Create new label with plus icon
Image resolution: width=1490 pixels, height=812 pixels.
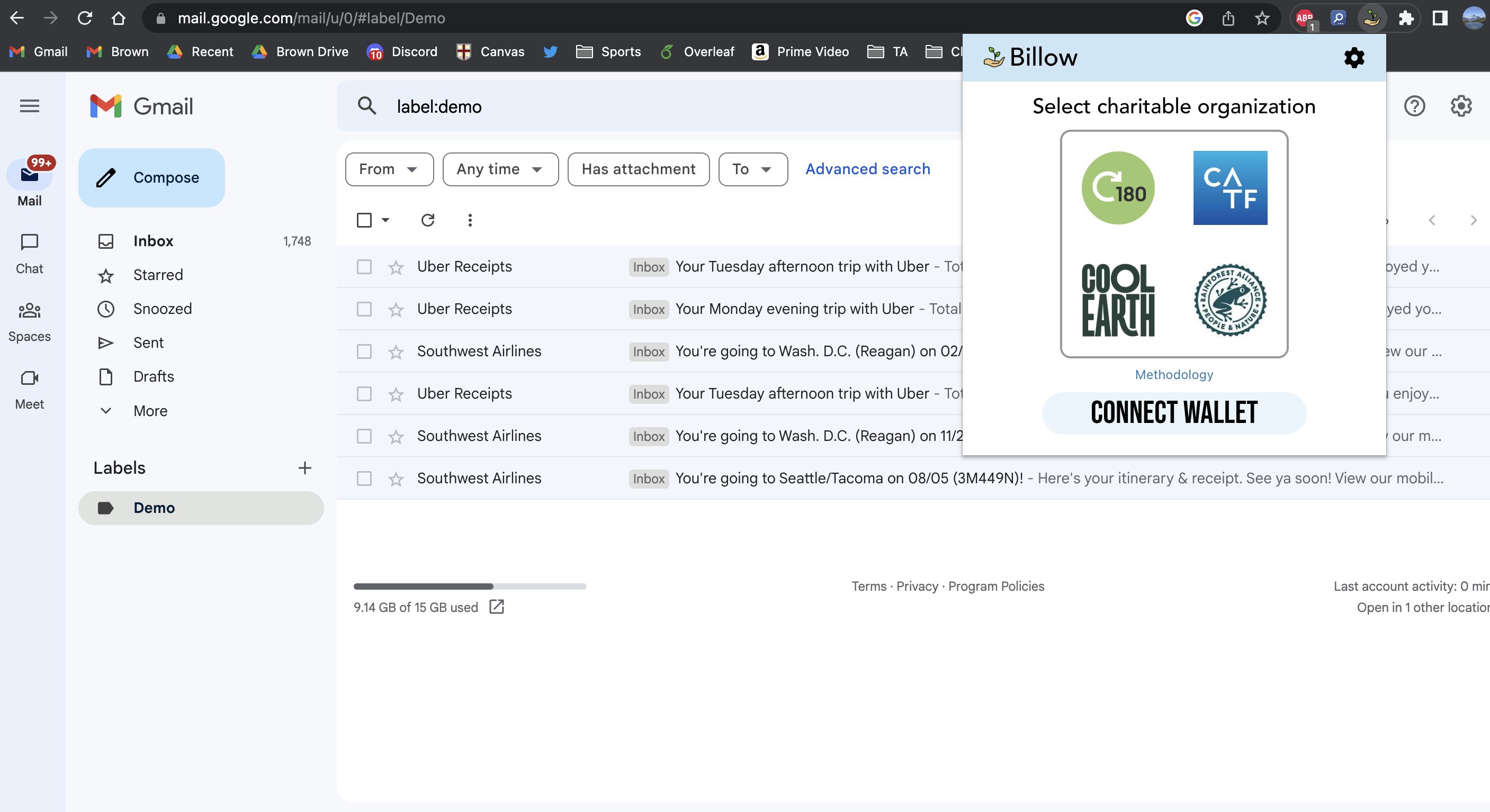click(x=304, y=468)
